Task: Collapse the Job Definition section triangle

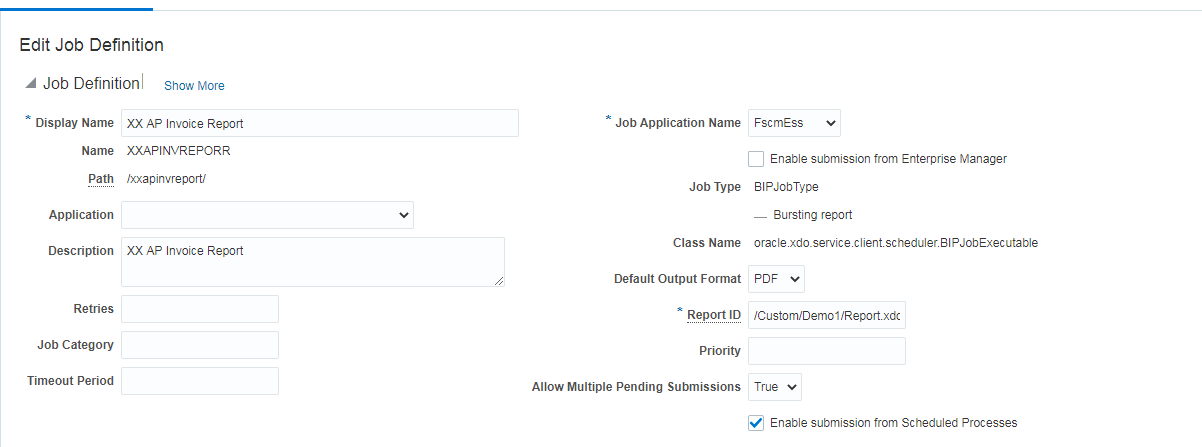Action: tap(31, 84)
